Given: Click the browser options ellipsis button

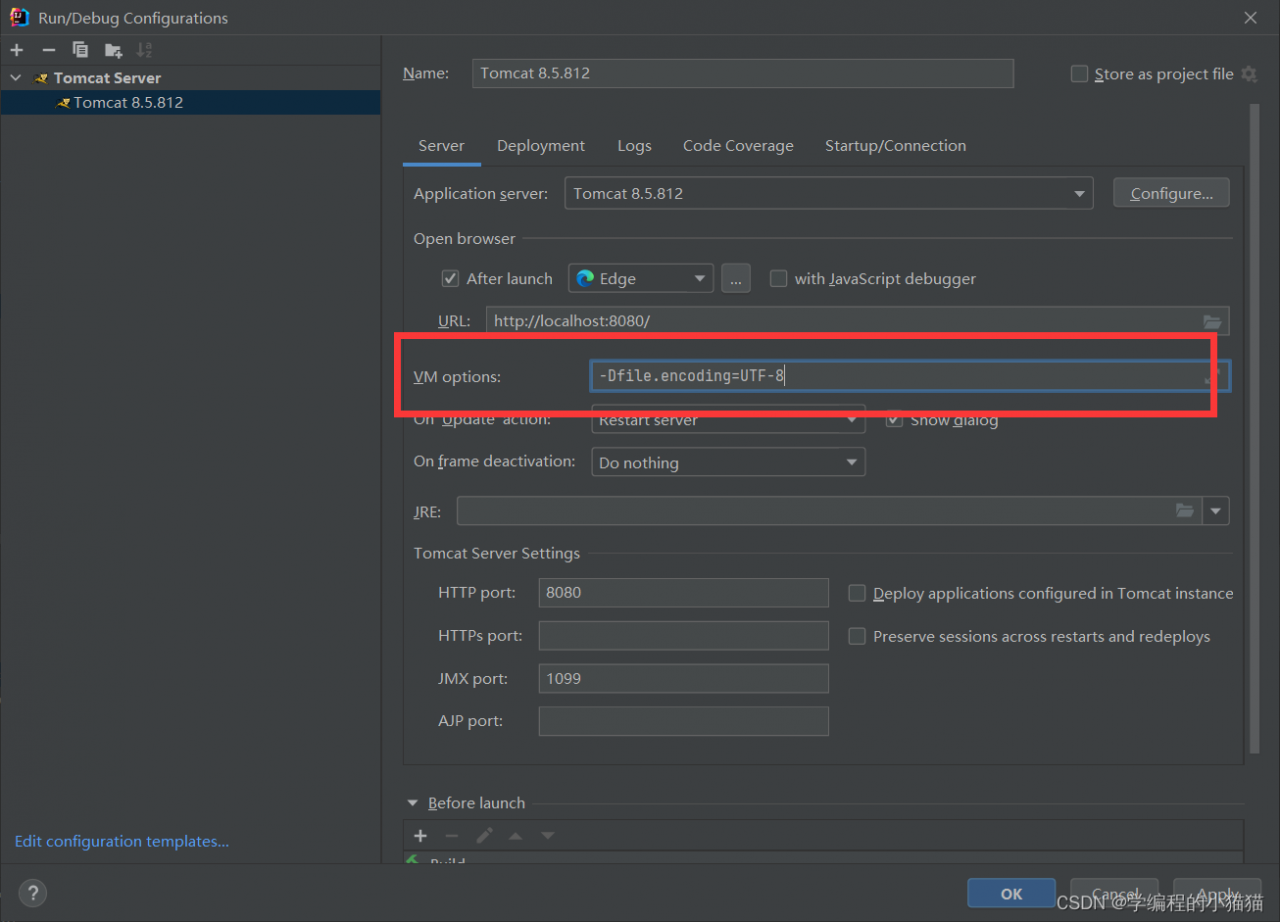Looking at the screenshot, I should [x=736, y=278].
